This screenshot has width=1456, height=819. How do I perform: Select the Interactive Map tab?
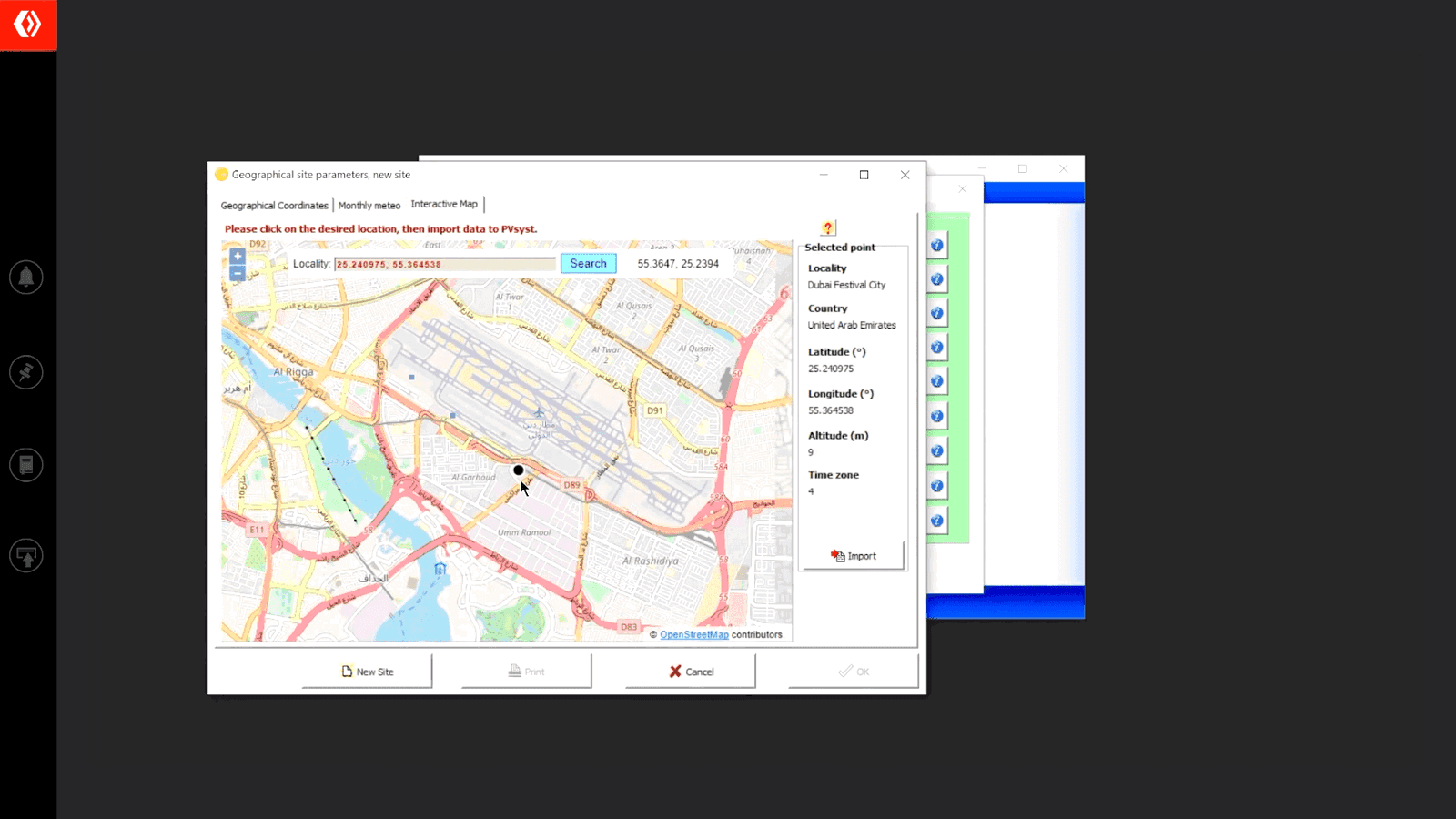[444, 204]
